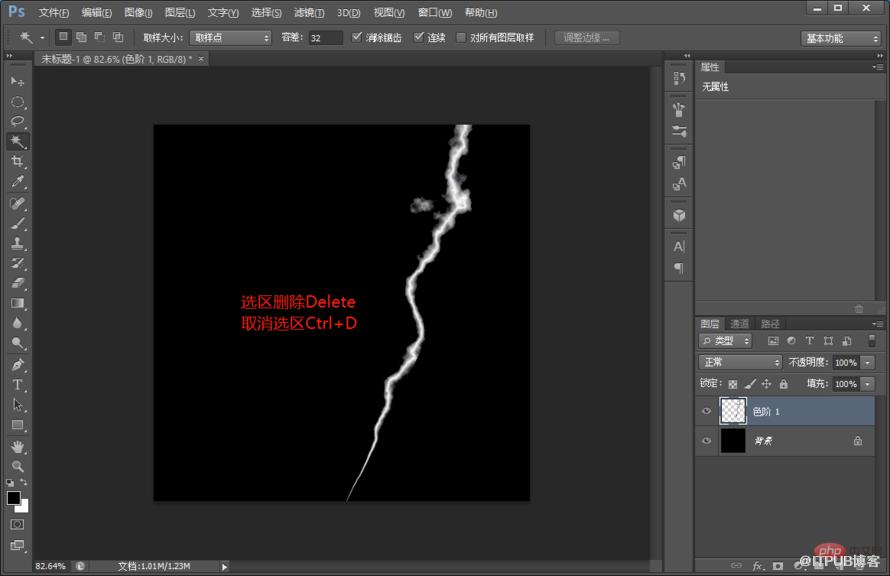This screenshot has width=890, height=576.
Task: Click the 调整边缘 refine edge button
Action: (586, 38)
